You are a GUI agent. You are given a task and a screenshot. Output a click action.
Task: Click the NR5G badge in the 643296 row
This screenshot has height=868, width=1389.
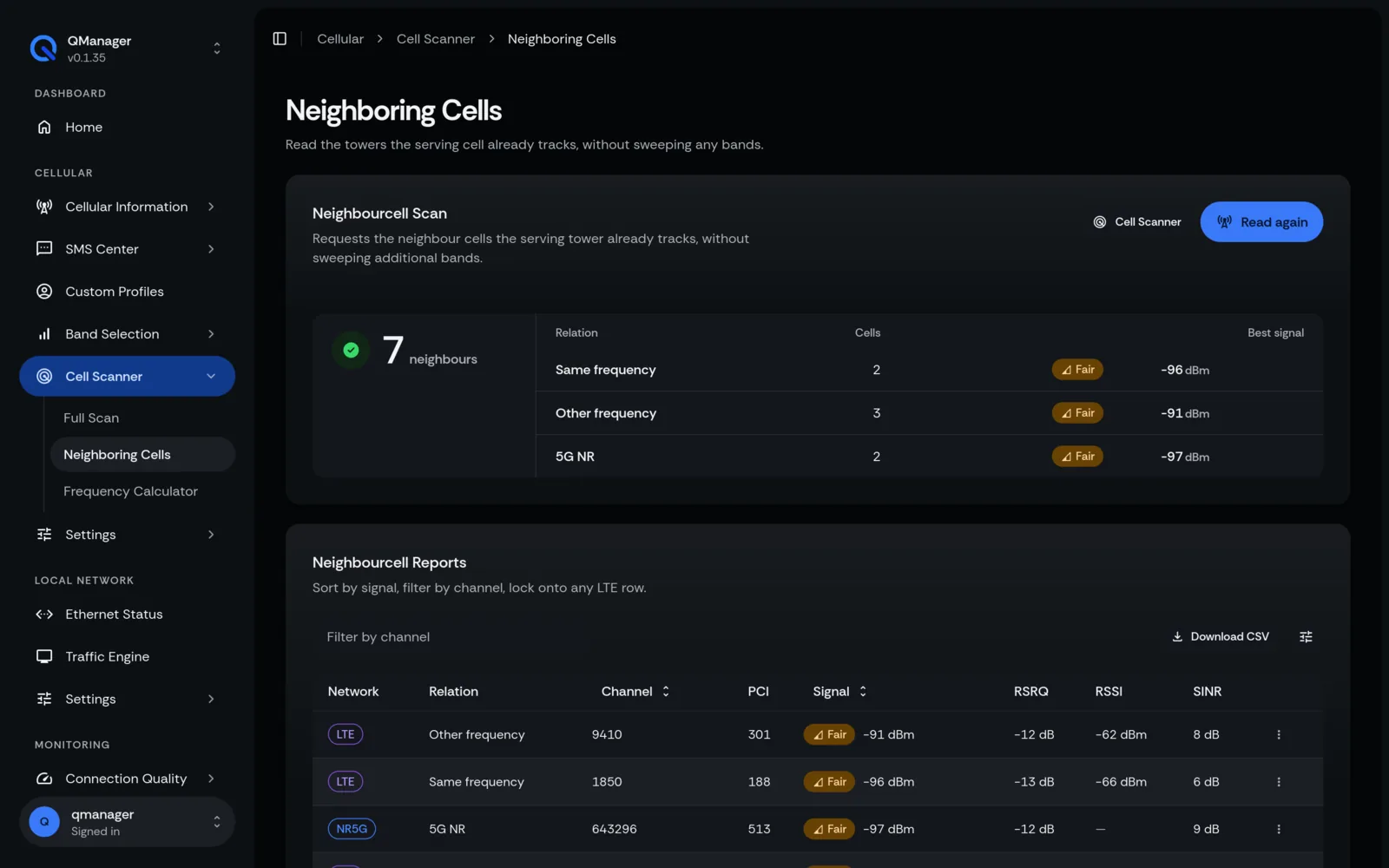352,829
